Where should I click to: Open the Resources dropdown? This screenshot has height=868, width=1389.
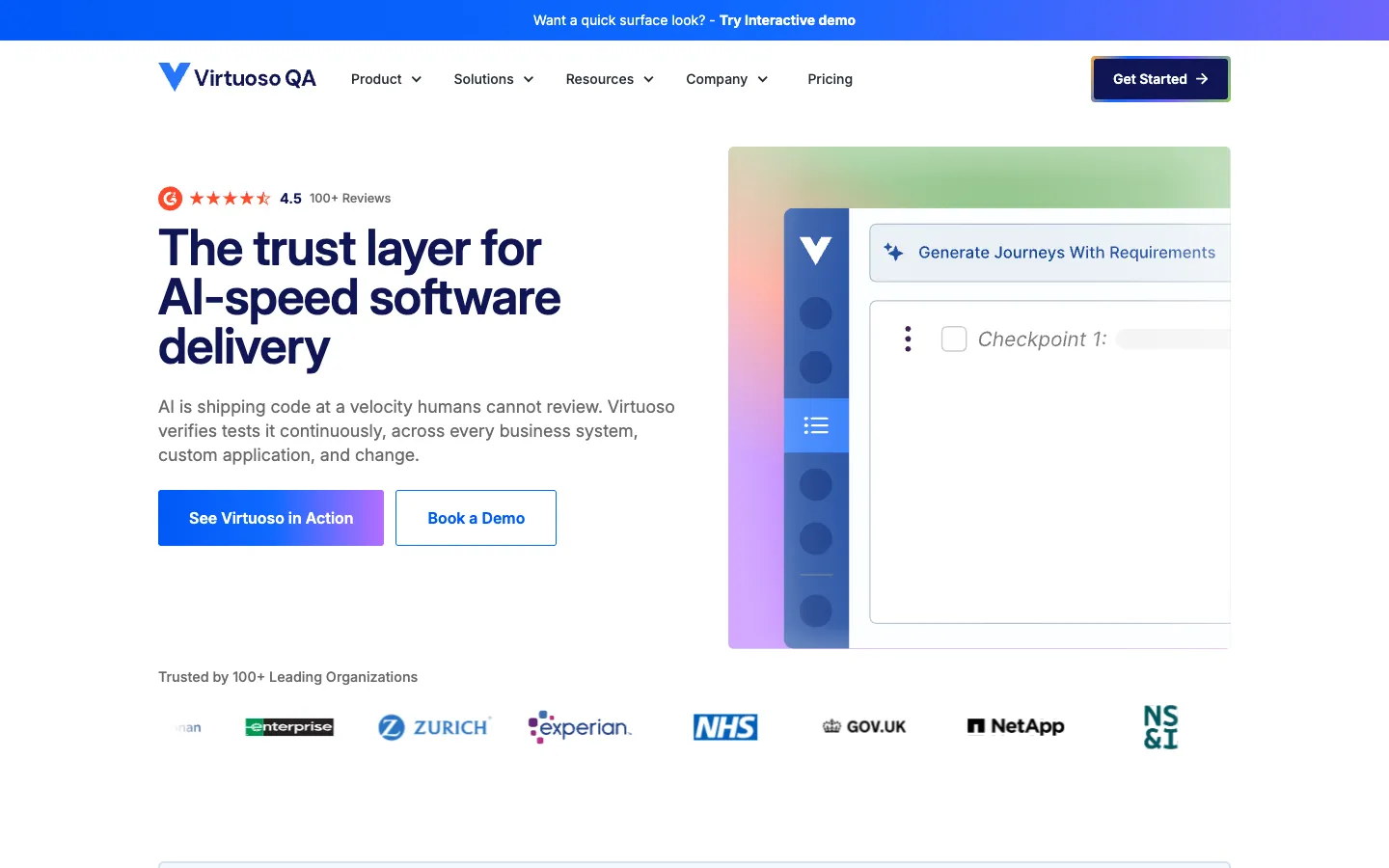[x=610, y=79]
